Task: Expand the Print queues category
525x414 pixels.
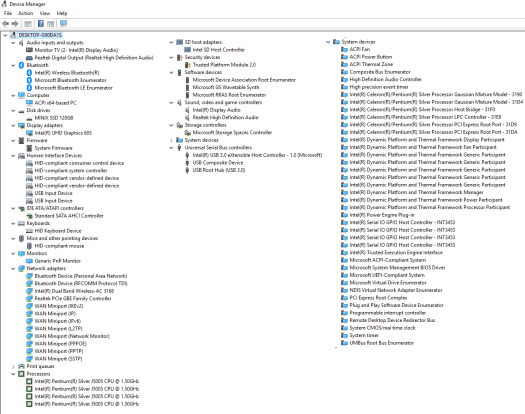Action: 13,366
